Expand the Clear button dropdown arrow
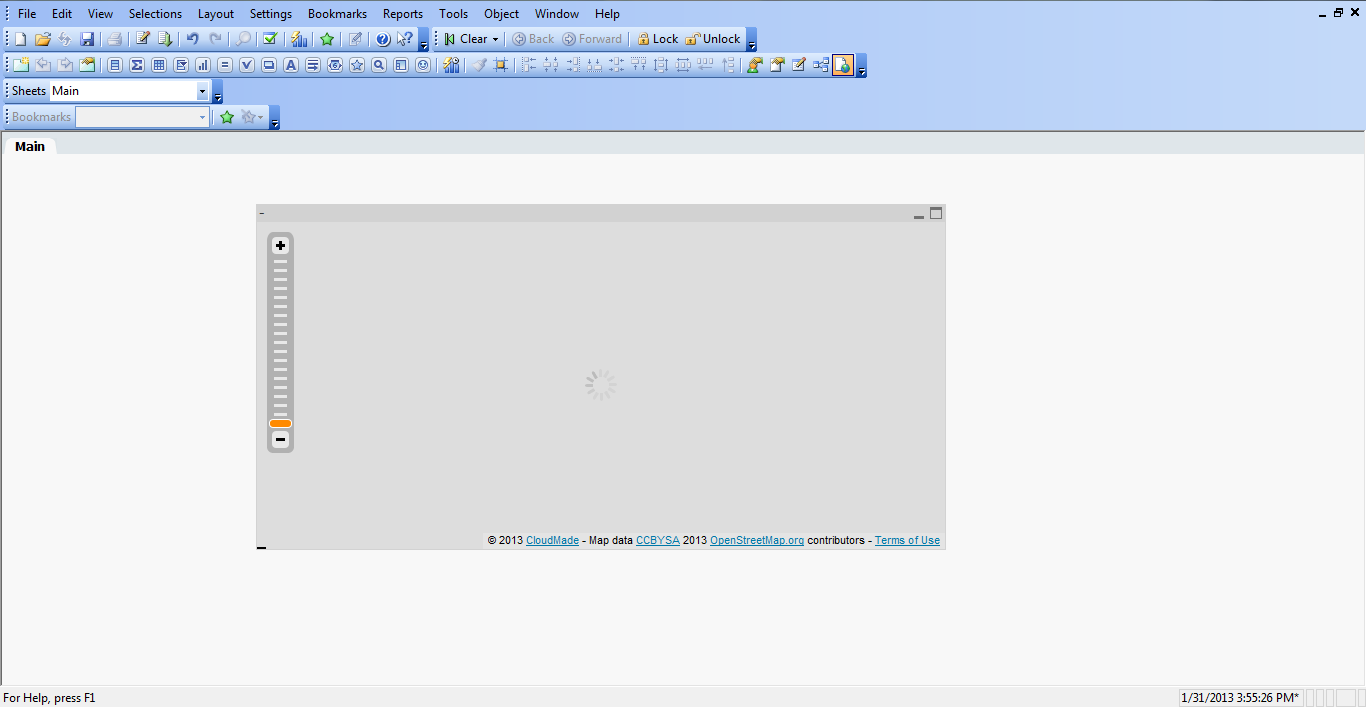Screen dimensions: 1366x707 [495, 39]
